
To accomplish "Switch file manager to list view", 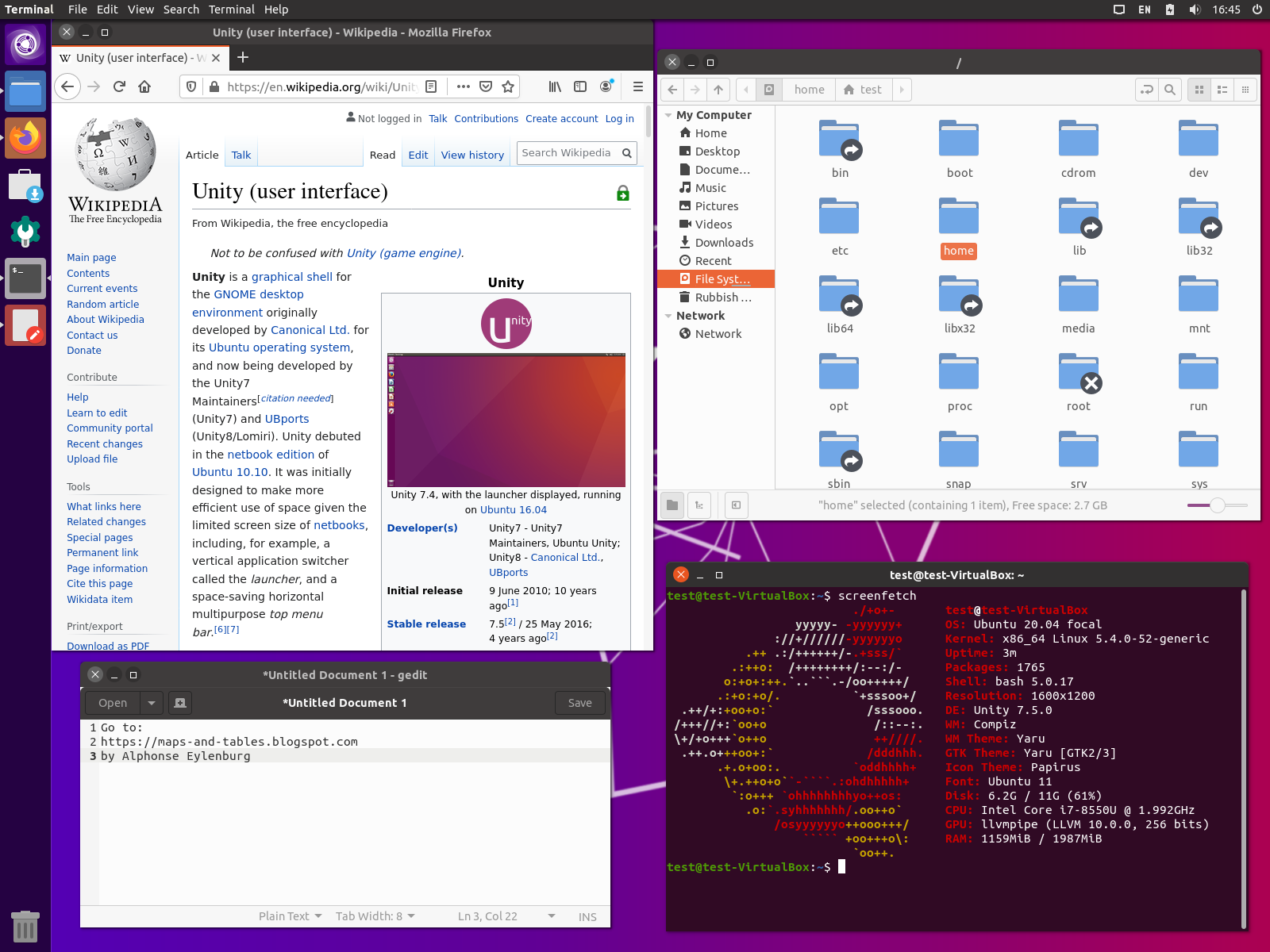I will 1222,90.
